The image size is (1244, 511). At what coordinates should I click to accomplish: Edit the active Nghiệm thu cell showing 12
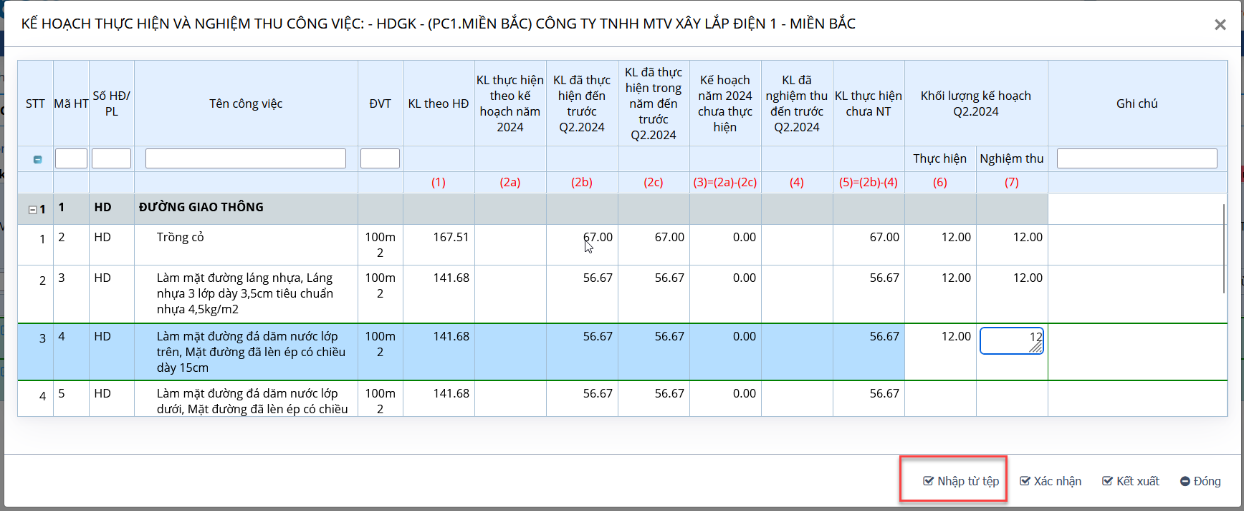click(1011, 341)
